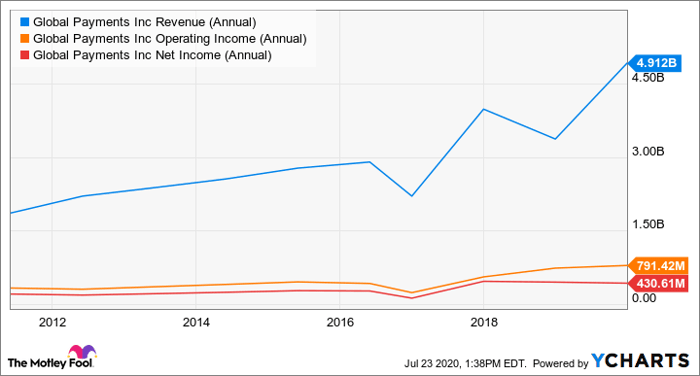700x376 pixels.
Task: Click the 2016 x-axis label
Action: tap(340, 322)
